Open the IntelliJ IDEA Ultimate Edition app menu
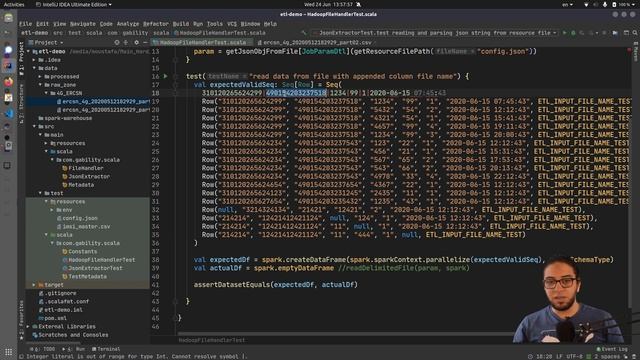The width and height of the screenshot is (640, 360). tap(73, 4)
